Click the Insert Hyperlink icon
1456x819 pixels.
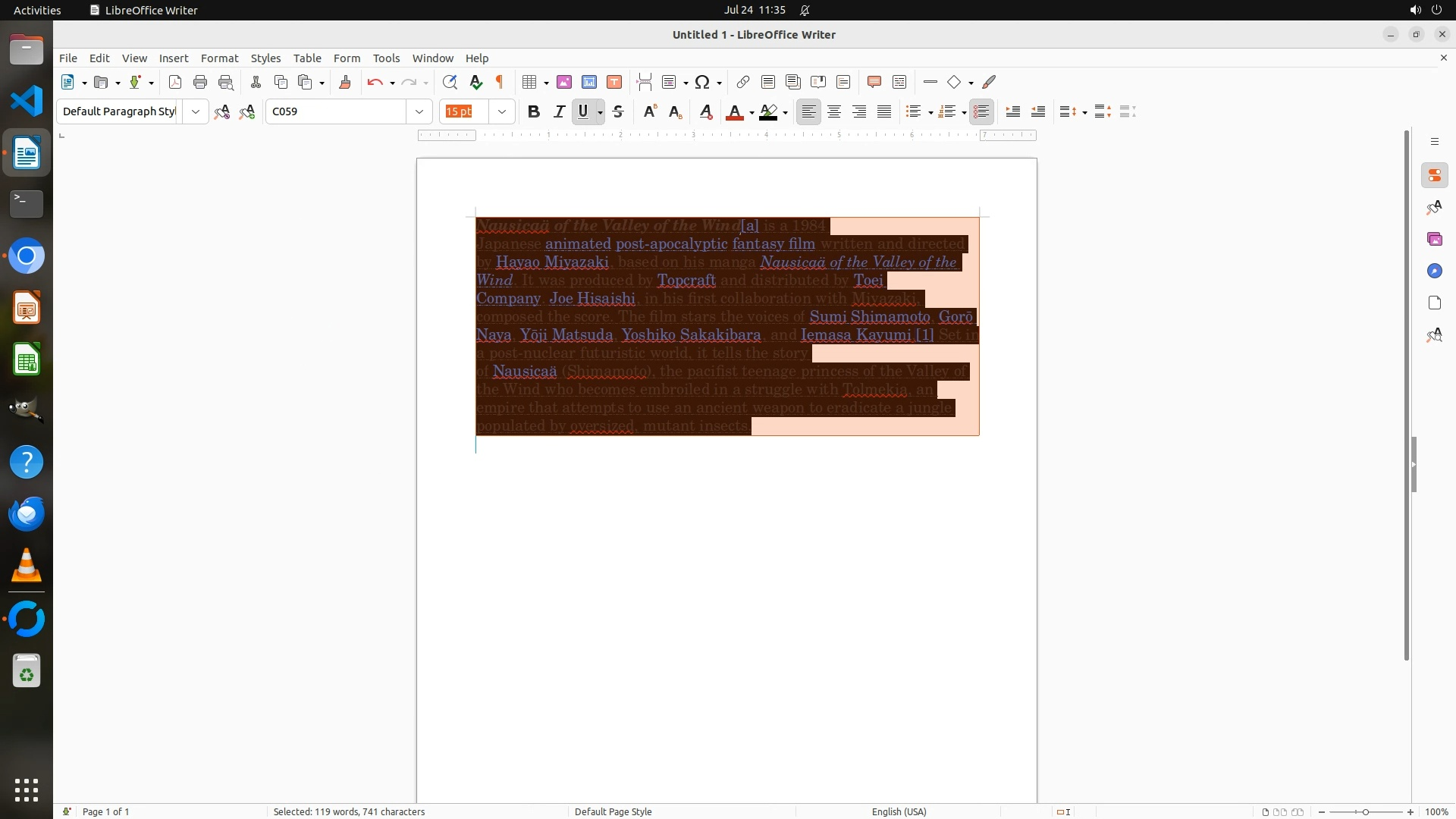tap(743, 82)
